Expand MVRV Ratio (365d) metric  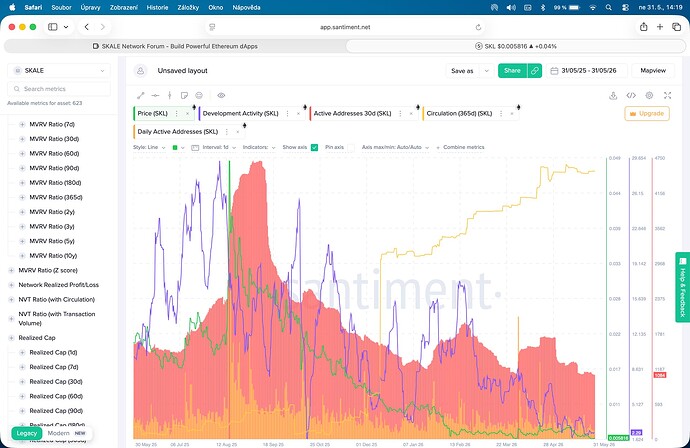22,197
